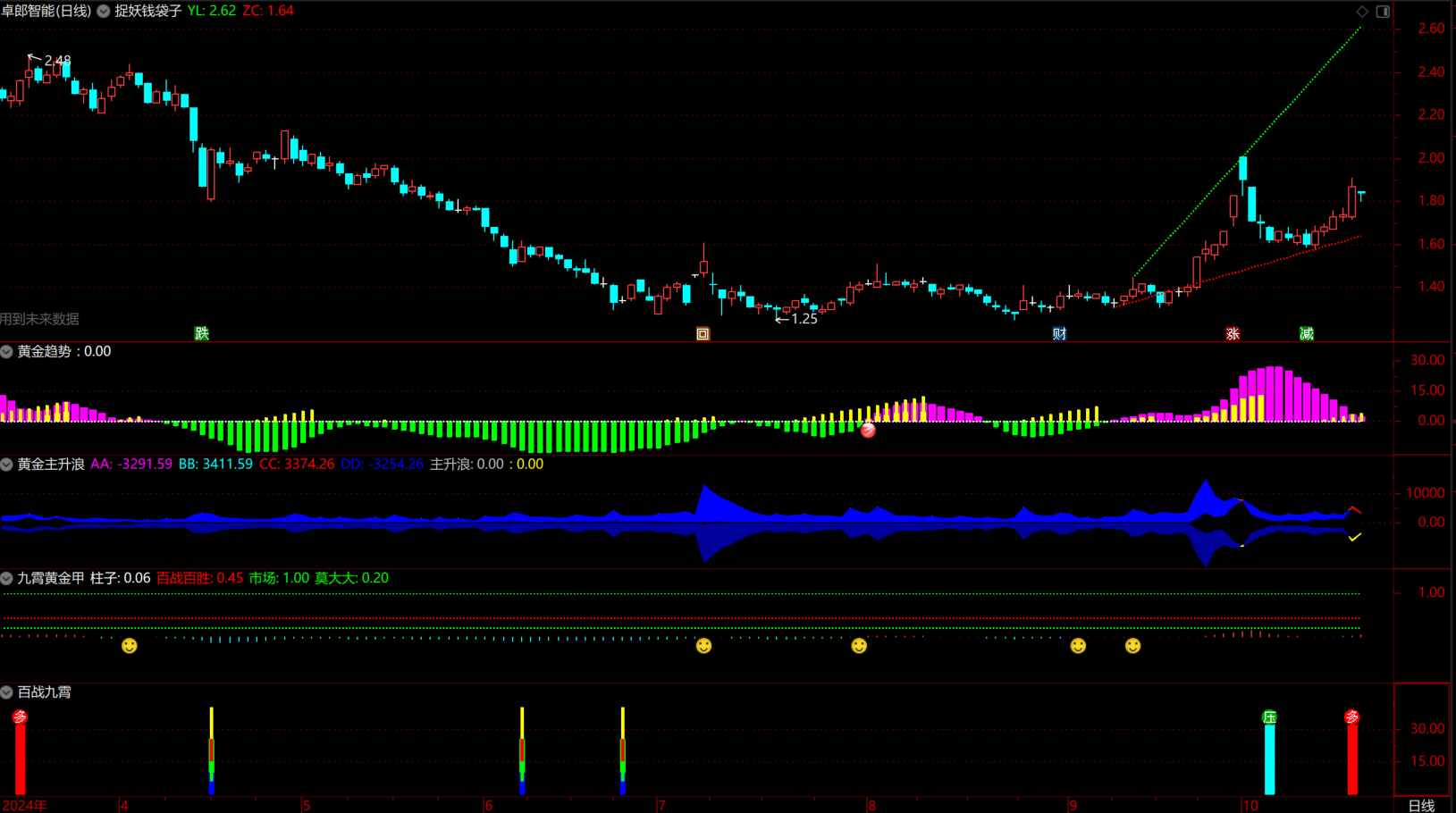Click the green 压 marker on cyan bar

pyautogui.click(x=1269, y=717)
